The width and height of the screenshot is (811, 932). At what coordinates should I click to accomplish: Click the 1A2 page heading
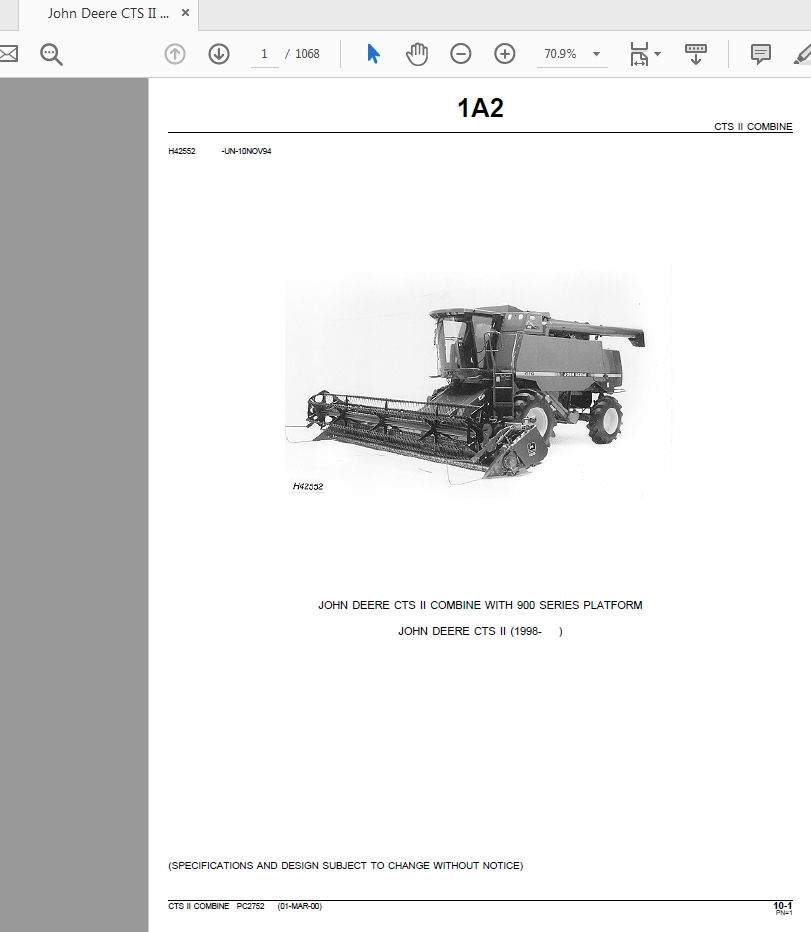coord(480,108)
